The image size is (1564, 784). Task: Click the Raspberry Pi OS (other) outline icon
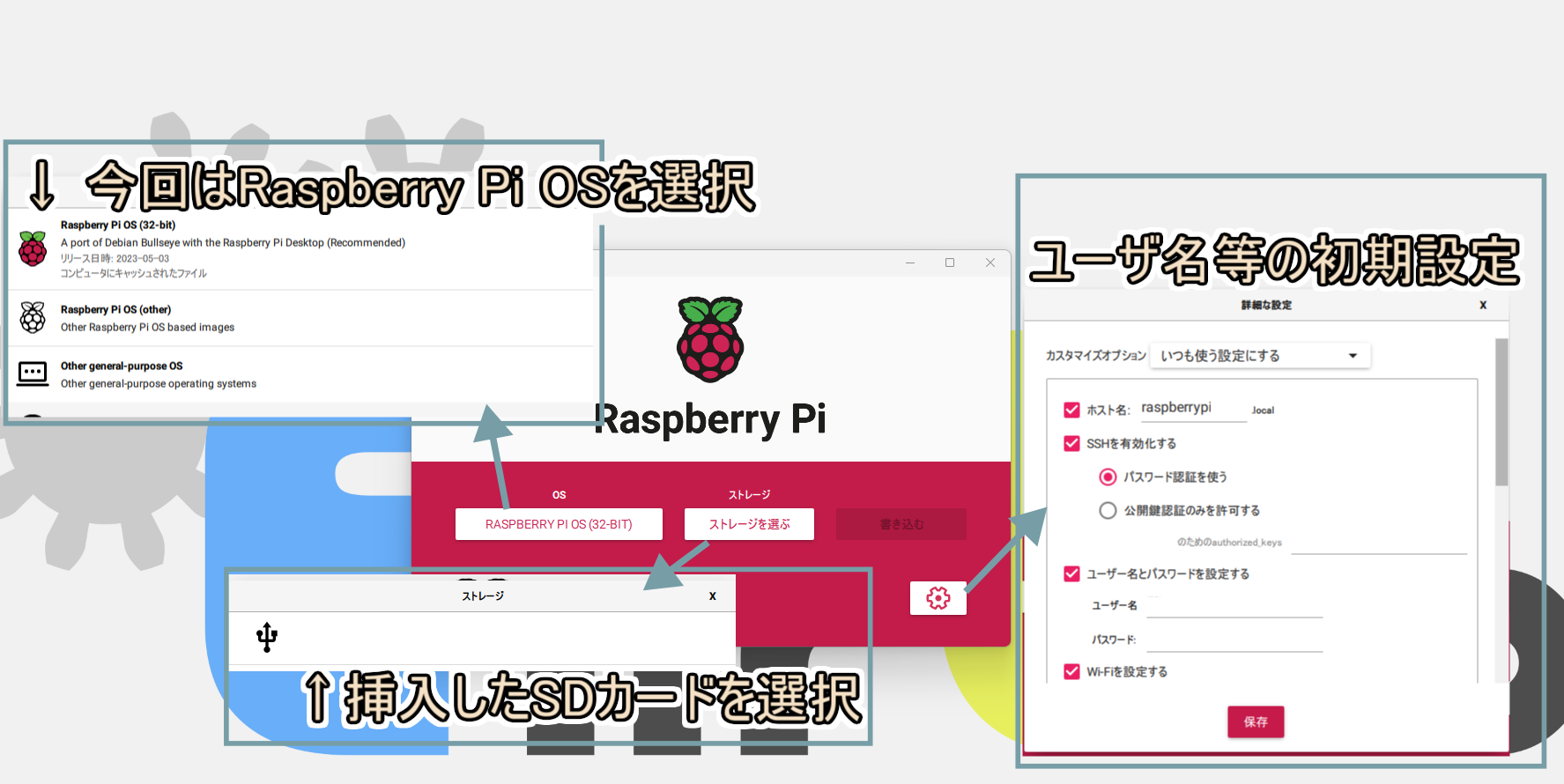pyautogui.click(x=33, y=317)
